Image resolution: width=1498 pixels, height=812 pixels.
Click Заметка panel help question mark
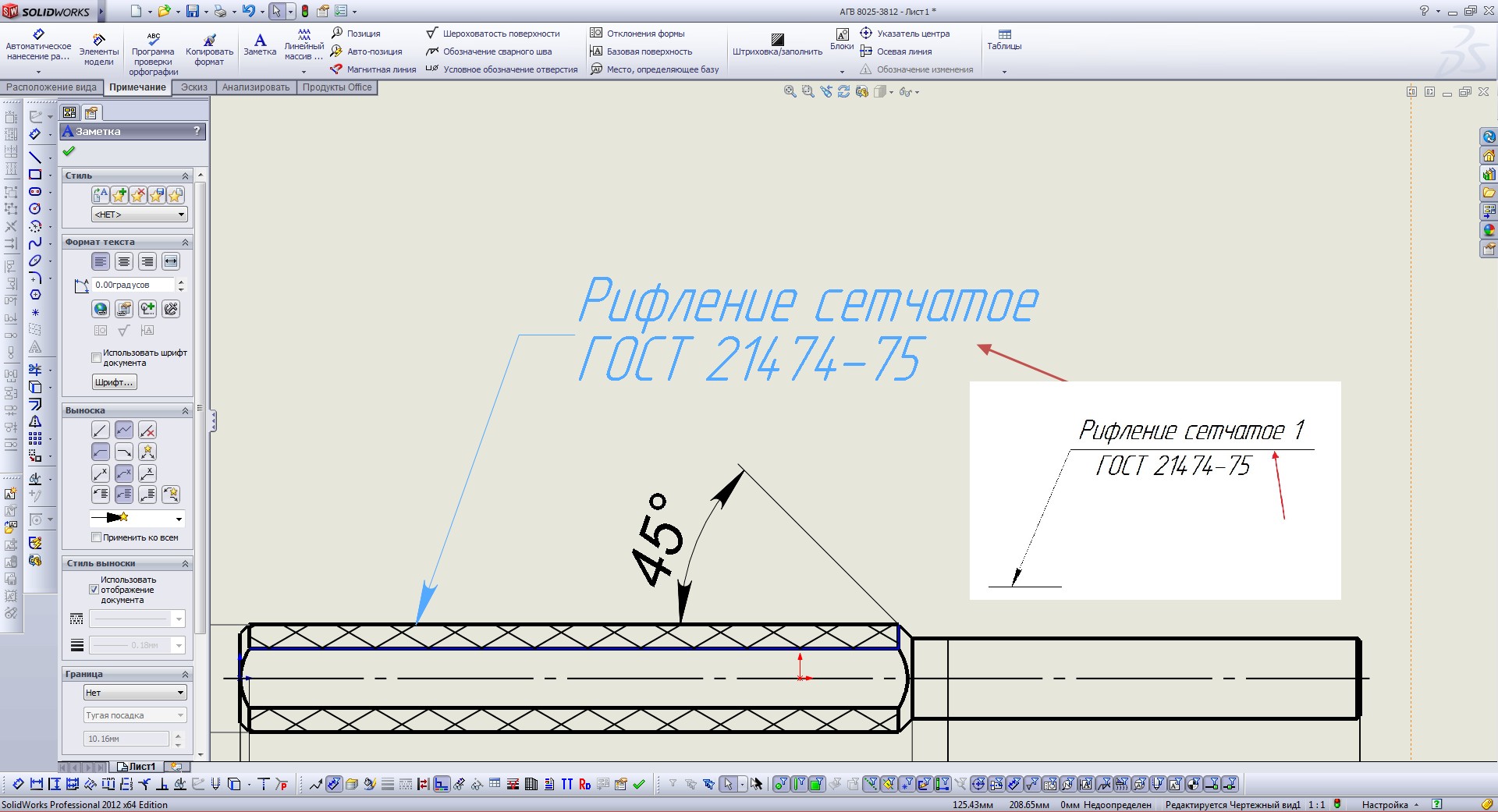click(x=197, y=131)
